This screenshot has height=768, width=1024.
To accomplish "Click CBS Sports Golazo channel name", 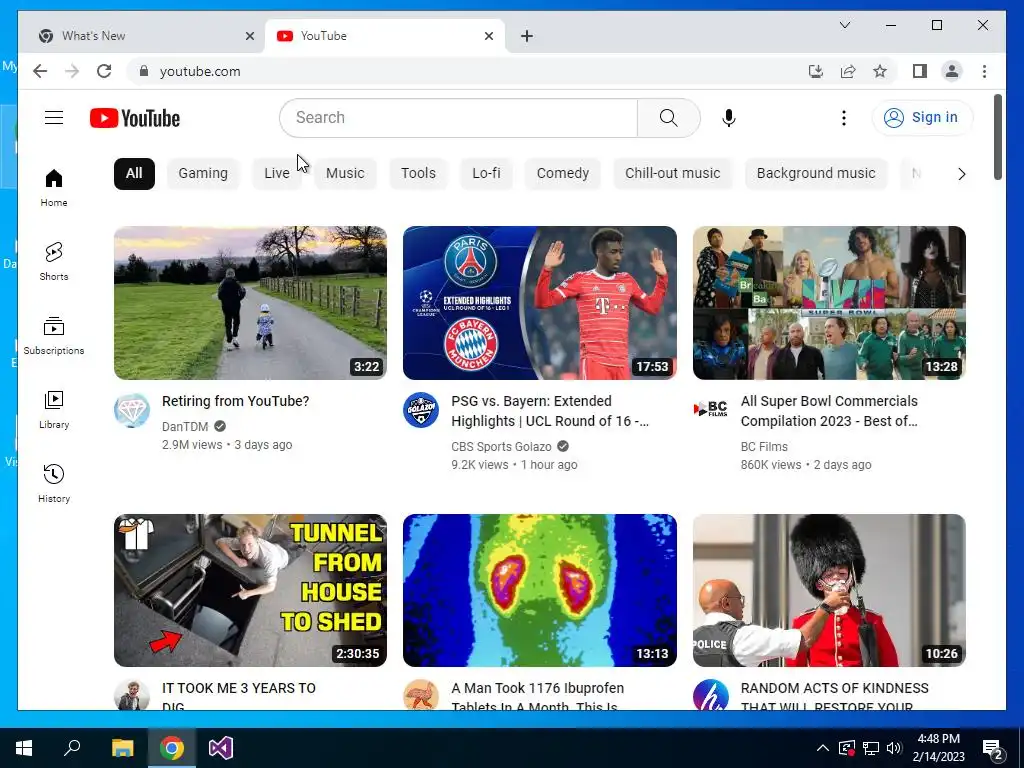I will click(x=501, y=447).
